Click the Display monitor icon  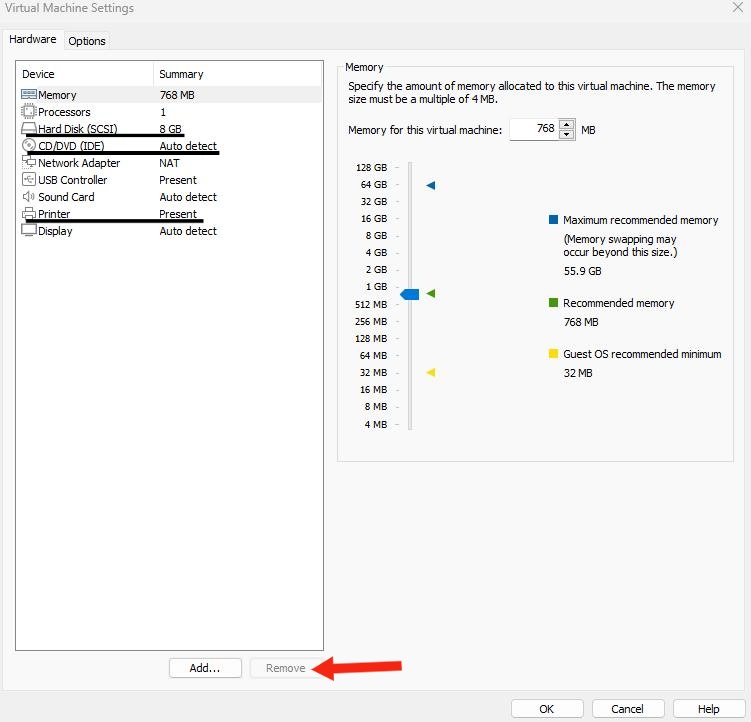(x=29, y=231)
